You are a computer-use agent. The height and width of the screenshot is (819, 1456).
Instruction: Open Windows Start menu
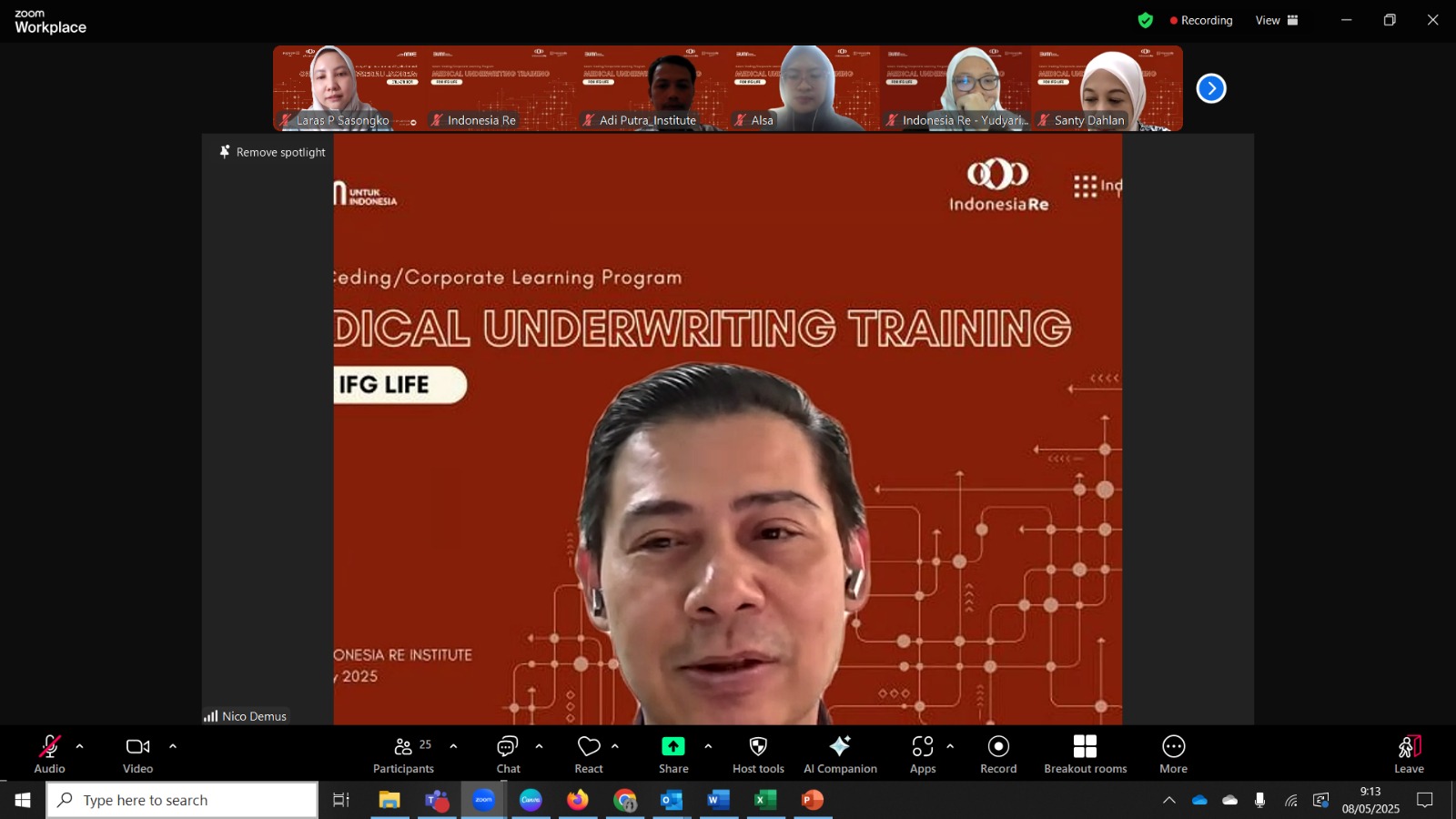coord(23,800)
